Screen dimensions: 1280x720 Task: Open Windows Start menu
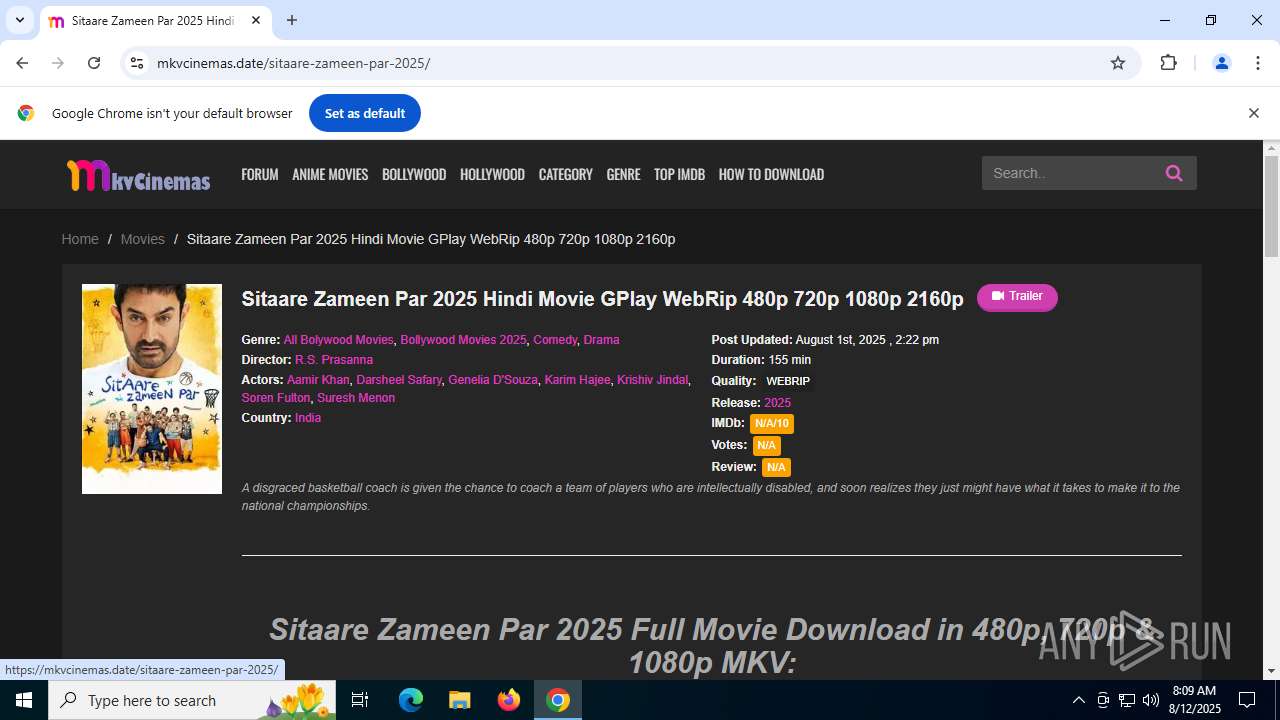24,700
